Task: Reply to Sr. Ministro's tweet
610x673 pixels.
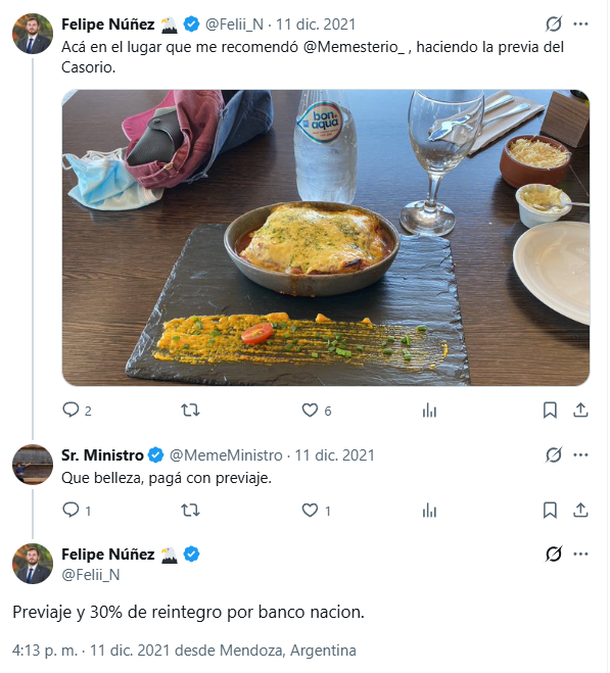Action: click(71, 510)
